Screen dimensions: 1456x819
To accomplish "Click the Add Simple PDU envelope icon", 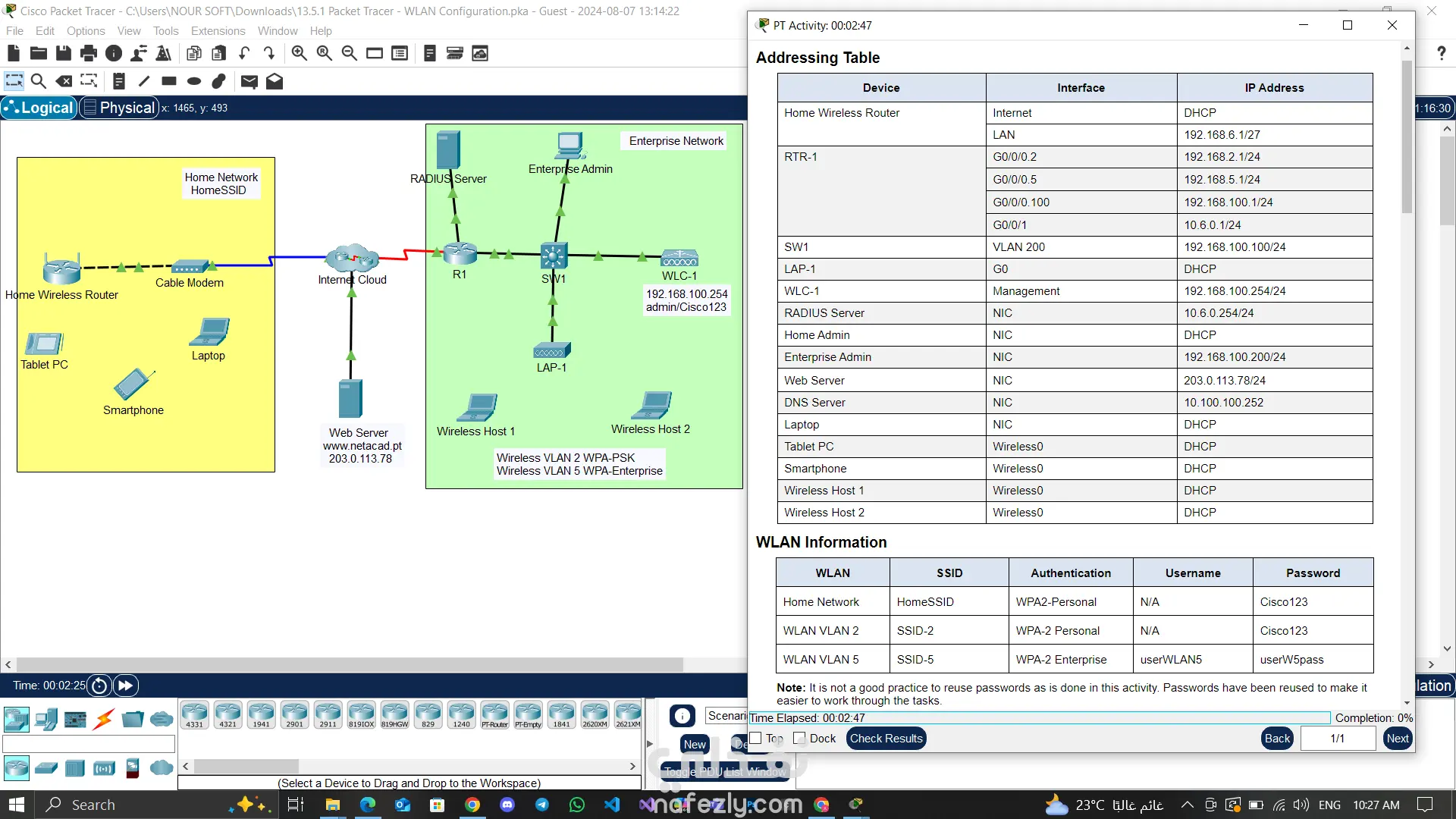I will (x=249, y=81).
